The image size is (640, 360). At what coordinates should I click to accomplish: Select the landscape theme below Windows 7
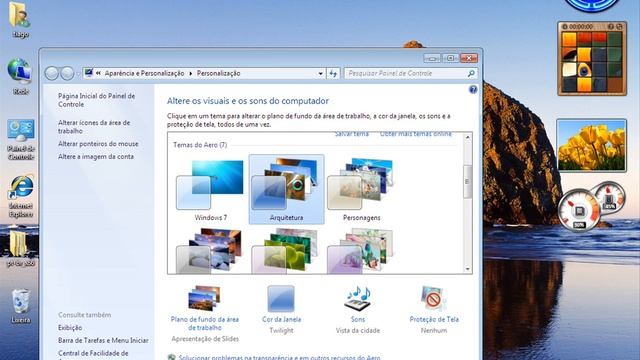tap(209, 250)
